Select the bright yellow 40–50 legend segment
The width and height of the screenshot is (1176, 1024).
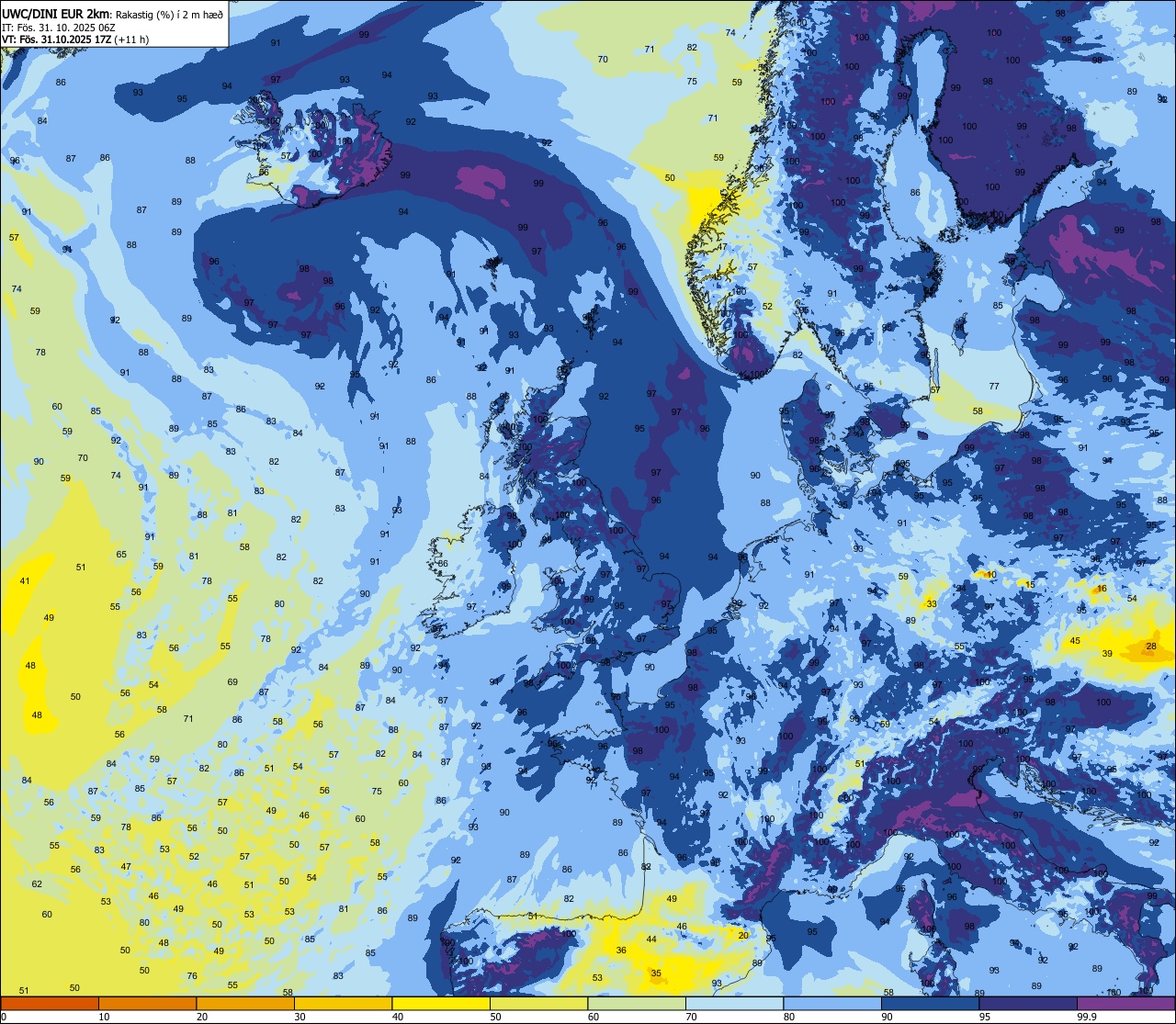point(441,1003)
